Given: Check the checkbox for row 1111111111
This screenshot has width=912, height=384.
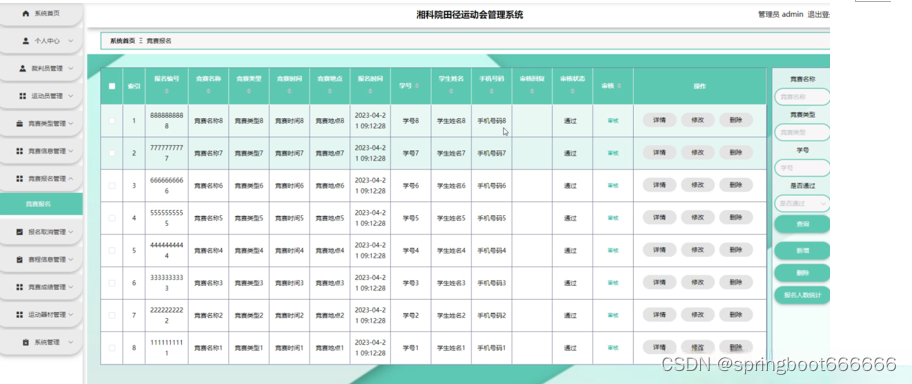Looking at the screenshot, I should coord(112,348).
